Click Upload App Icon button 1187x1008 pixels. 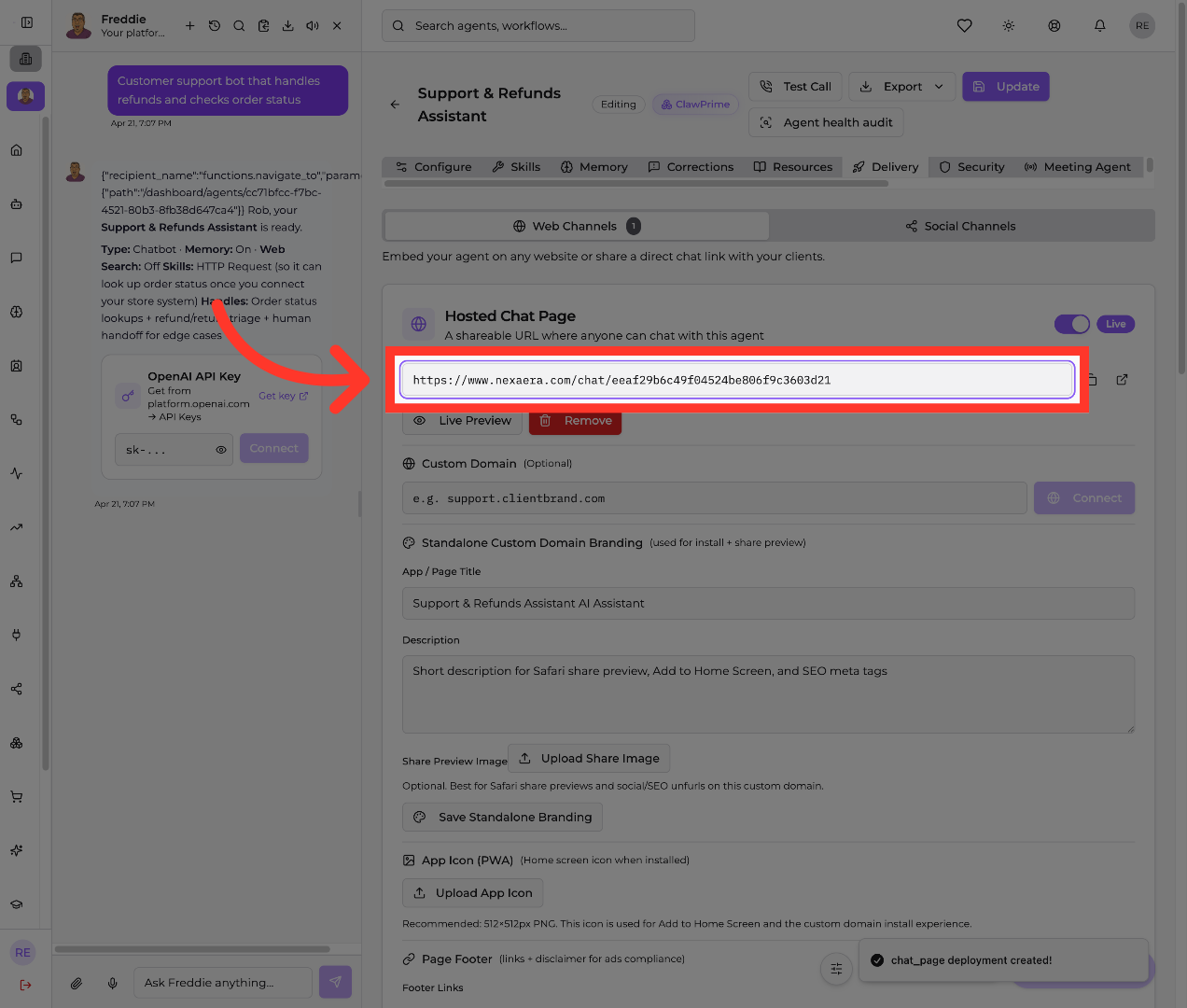473,893
